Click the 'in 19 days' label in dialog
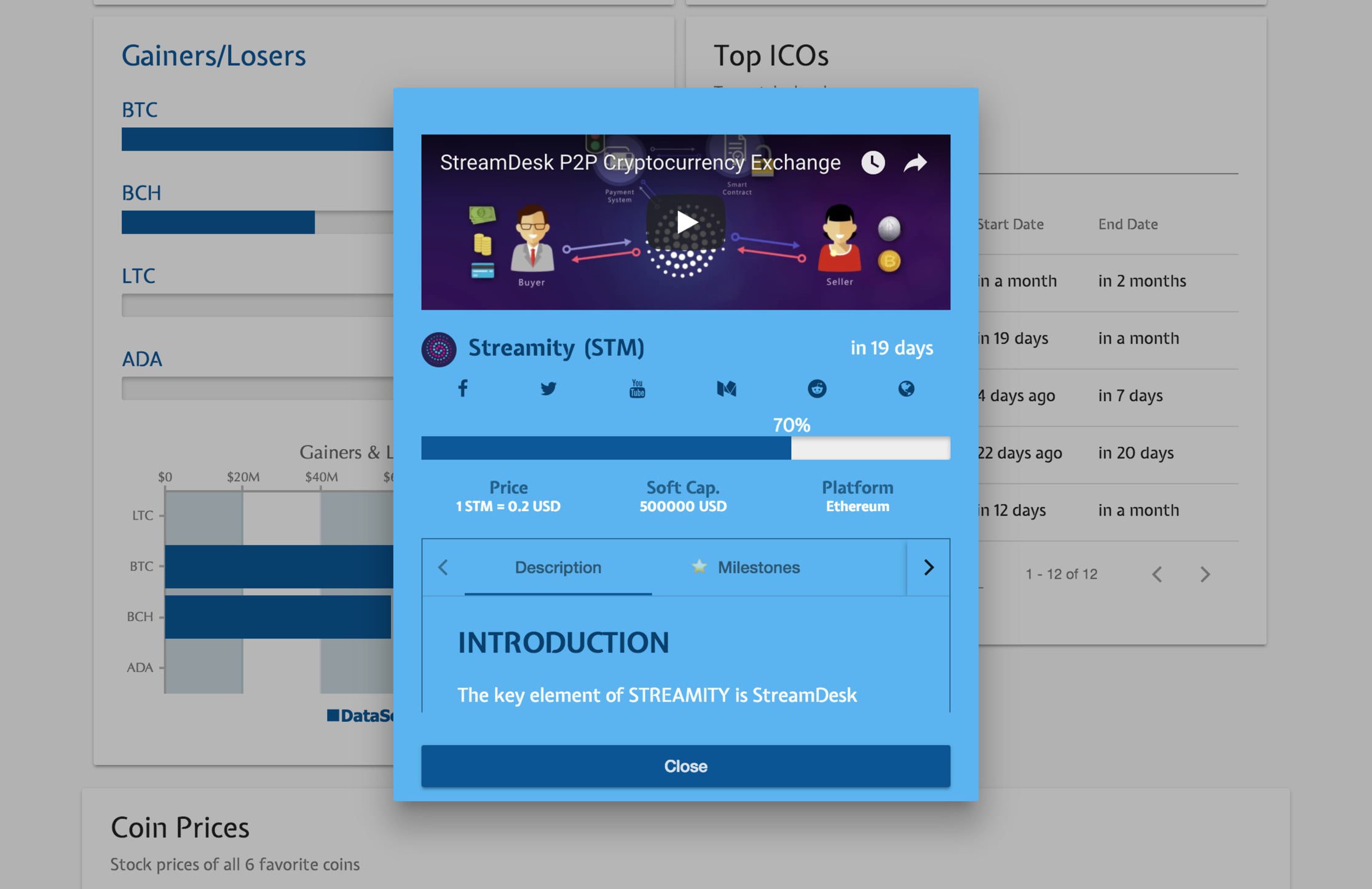This screenshot has height=889, width=1372. (891, 348)
